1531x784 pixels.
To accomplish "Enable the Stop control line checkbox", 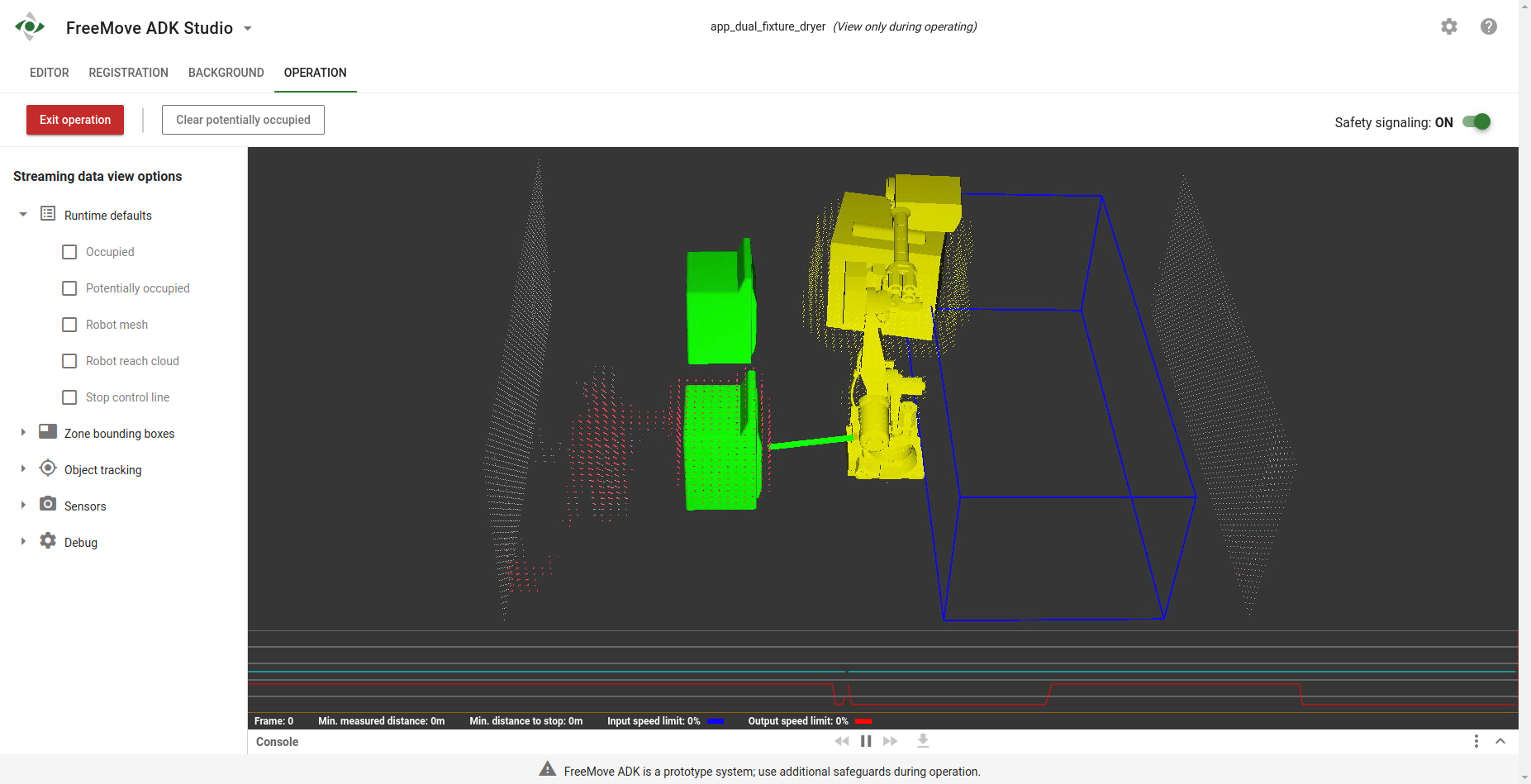I will [x=69, y=397].
